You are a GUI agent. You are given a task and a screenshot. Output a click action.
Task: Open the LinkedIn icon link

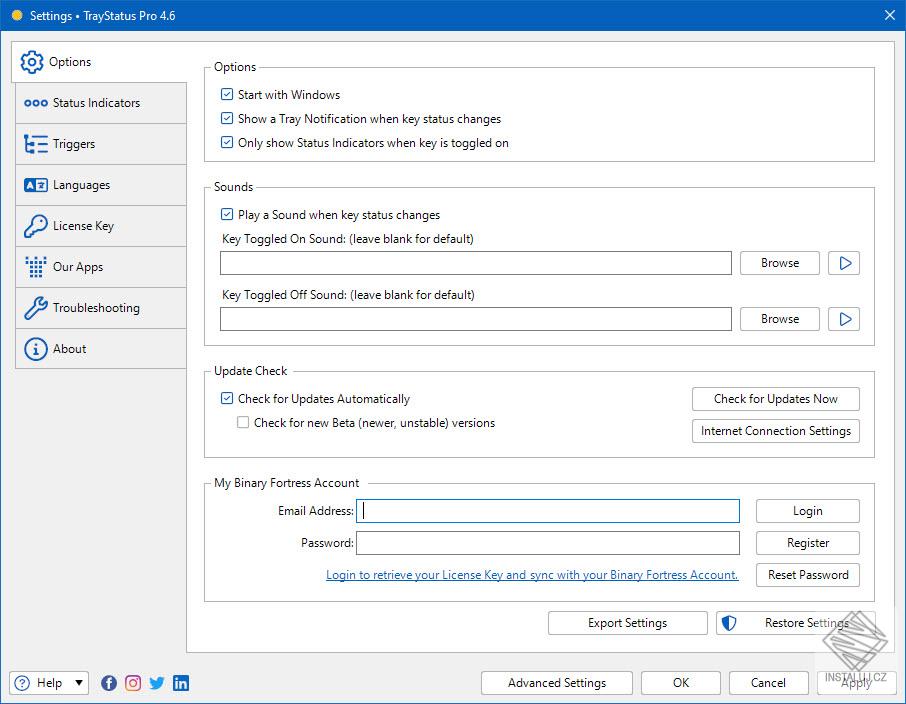point(181,683)
